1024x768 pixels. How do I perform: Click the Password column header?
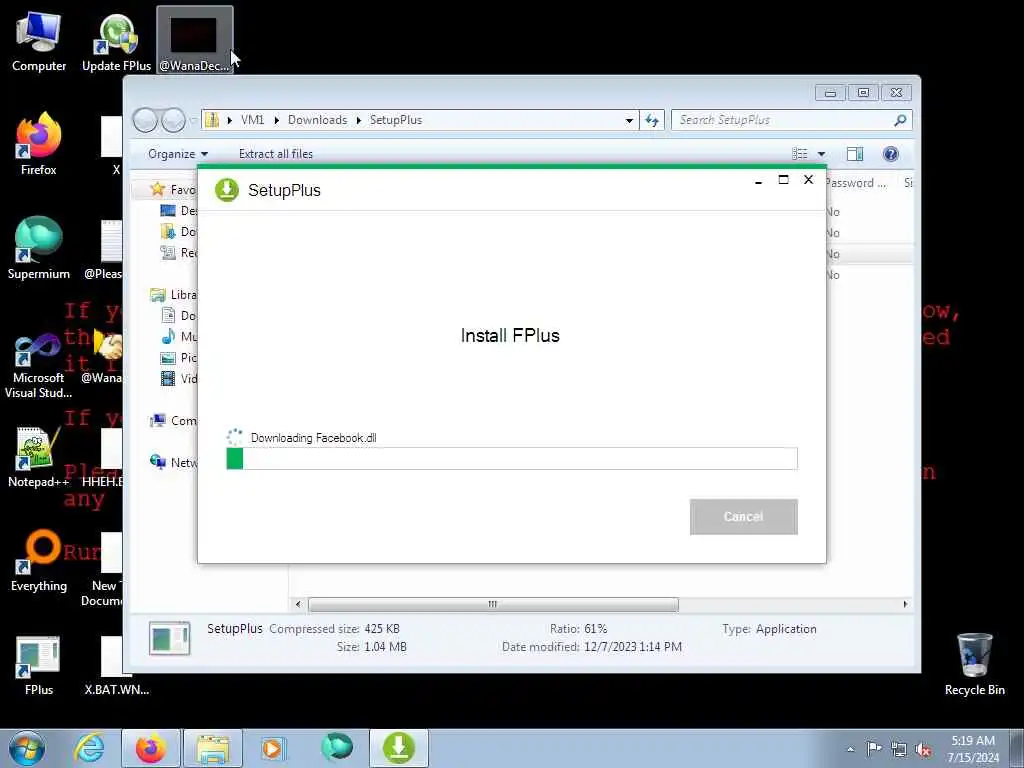856,183
